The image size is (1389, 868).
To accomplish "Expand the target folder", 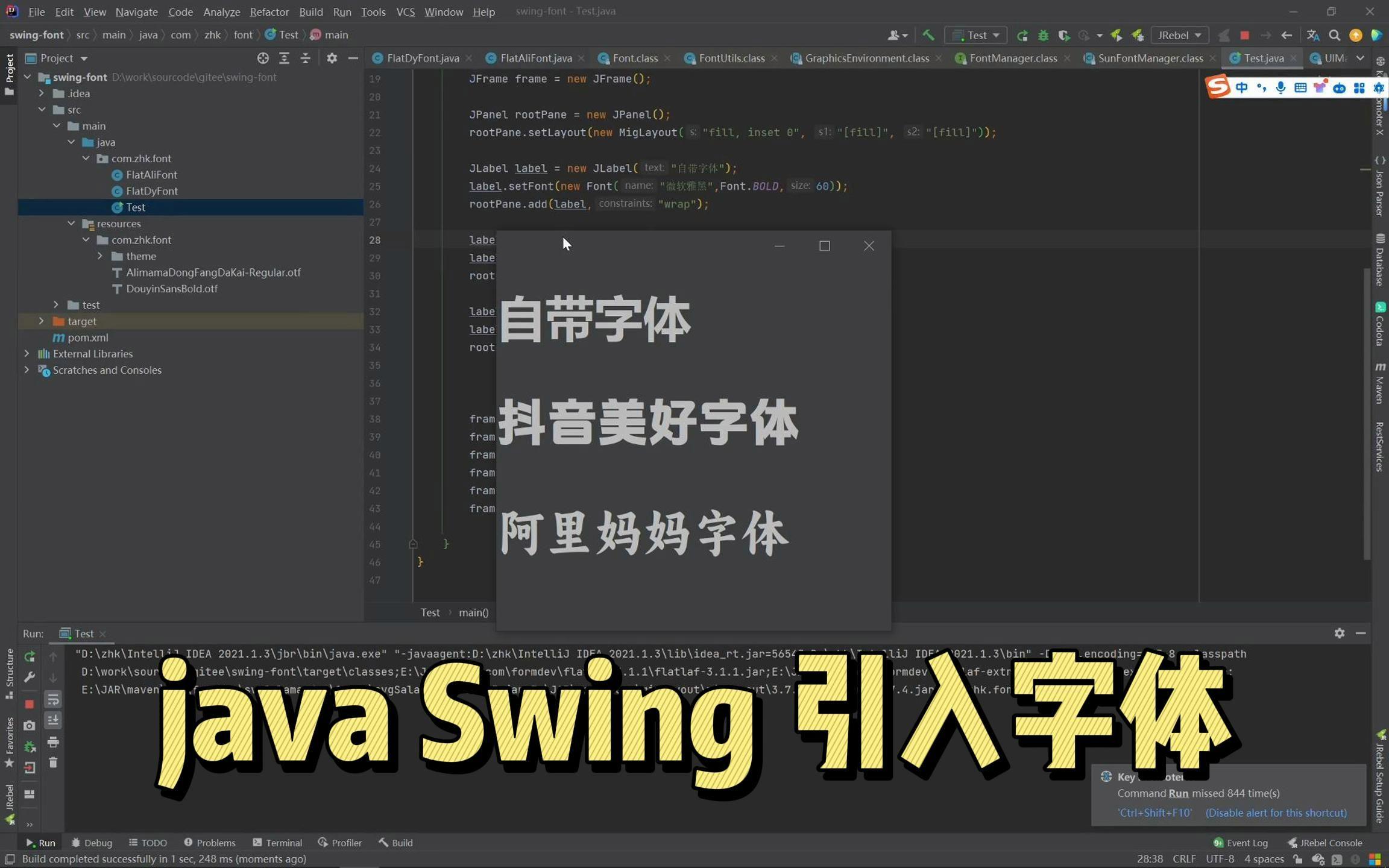I will (x=42, y=321).
